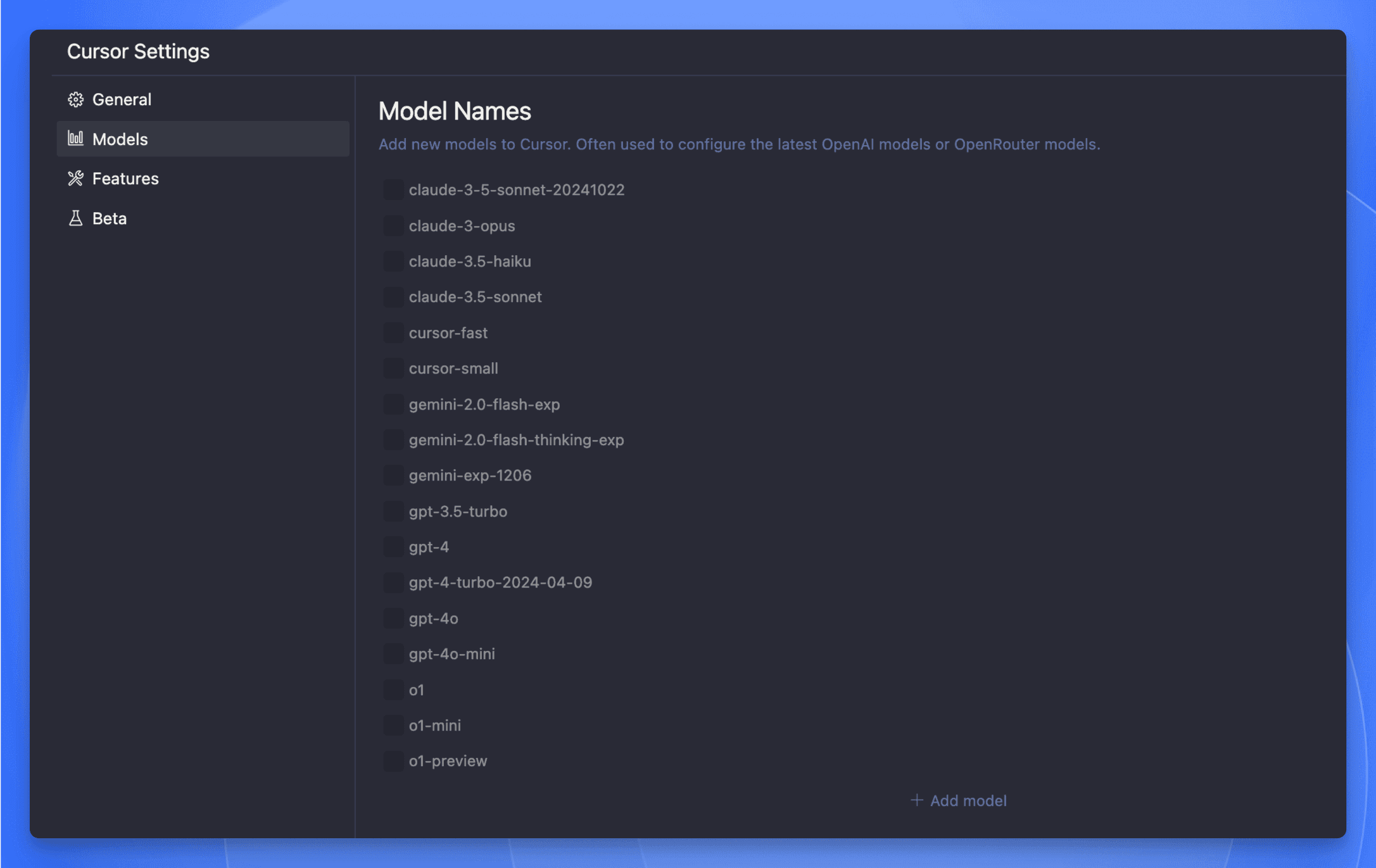Check the gpt-4o checkbox
Viewport: 1376px width, 868px height.
(393, 618)
